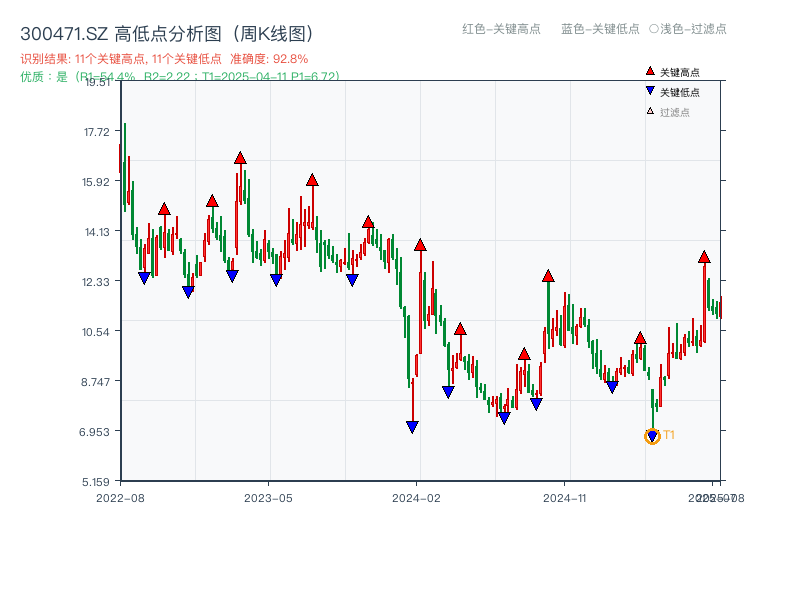Click the first blue down-triangle marker near 2022-08

pyautogui.click(x=144, y=276)
